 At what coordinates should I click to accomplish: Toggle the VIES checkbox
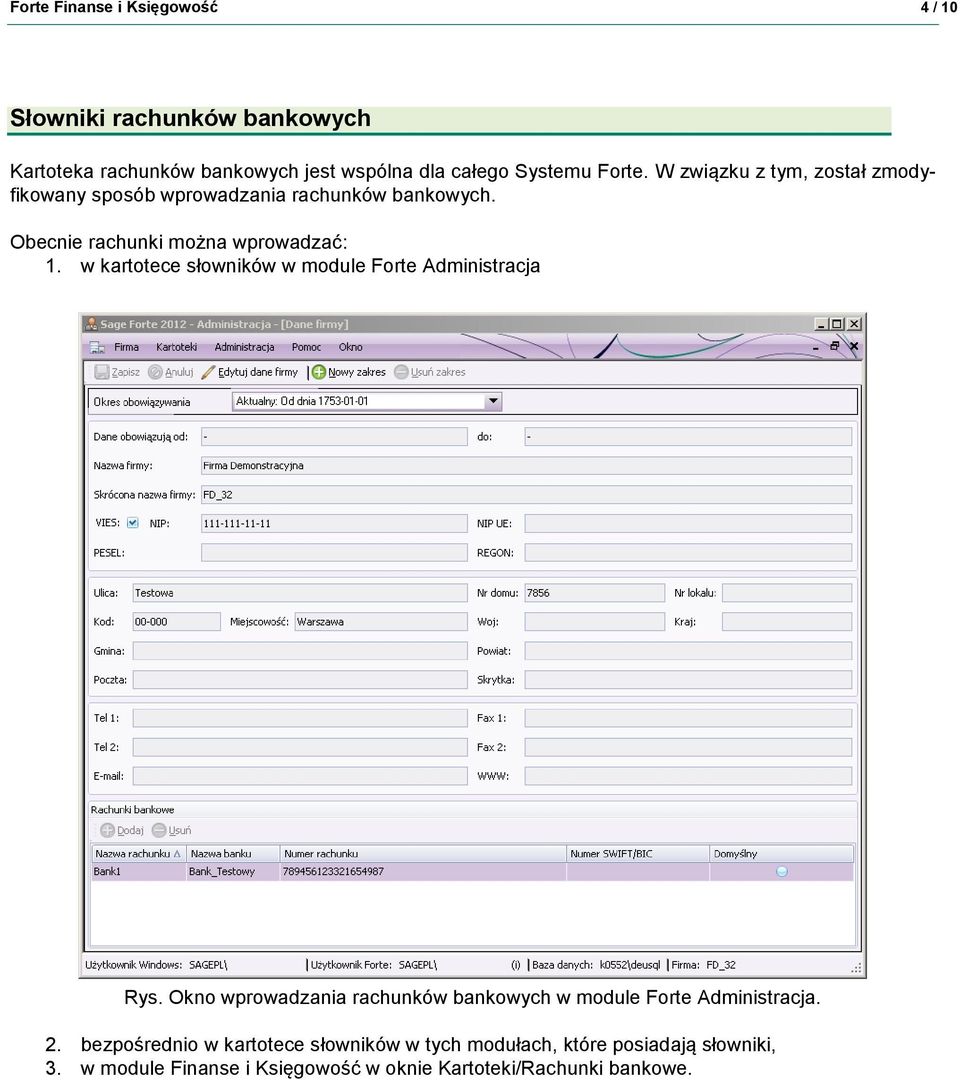(x=133, y=523)
